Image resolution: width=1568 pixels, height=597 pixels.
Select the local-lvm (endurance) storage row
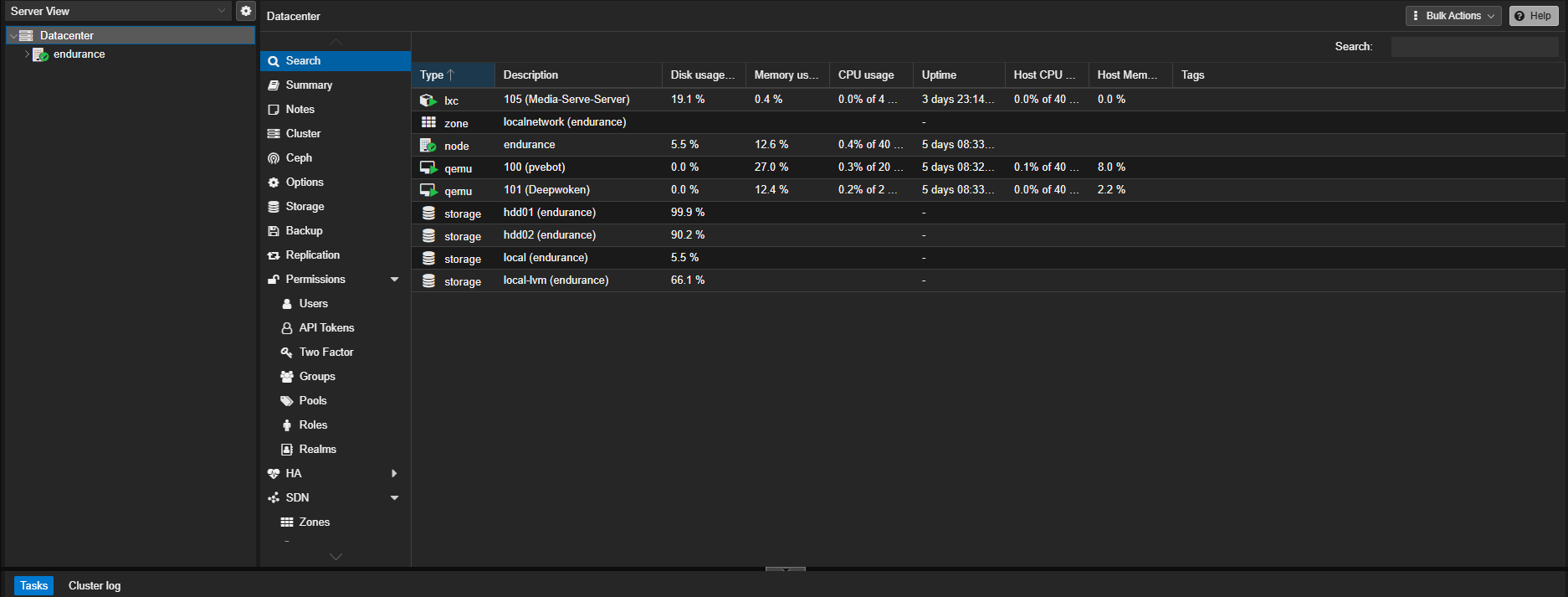[987, 280]
